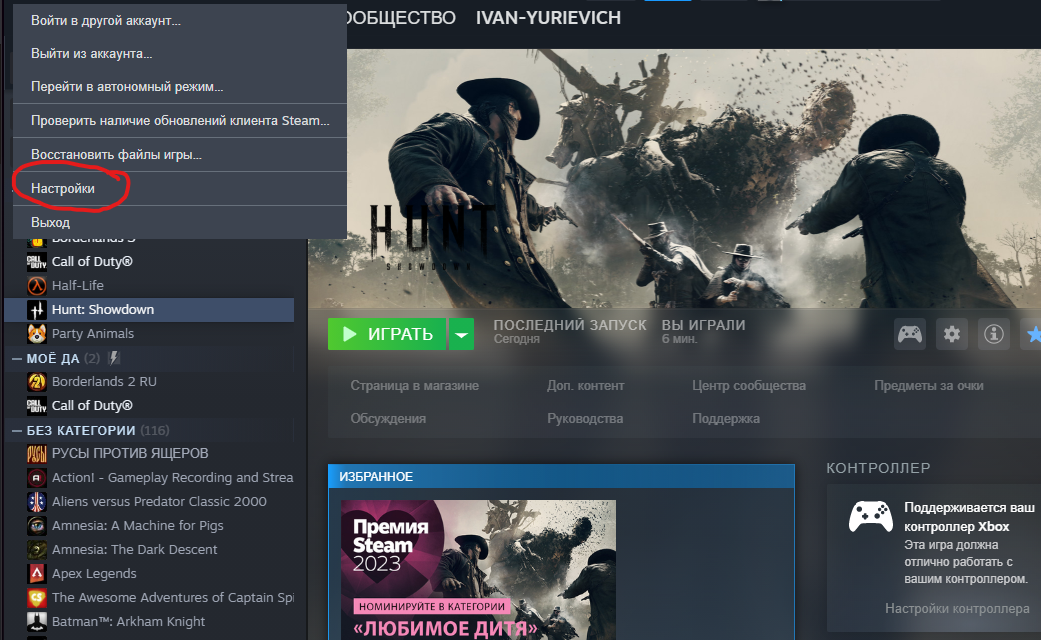Open controller settings gamepad icon button
This screenshot has height=640, width=1041.
(x=910, y=334)
